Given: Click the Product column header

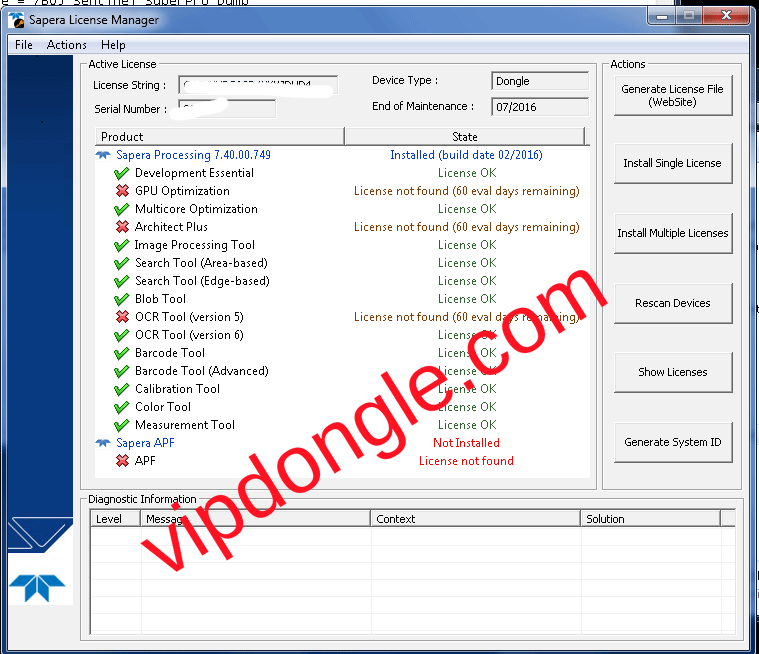Looking at the screenshot, I should click(x=220, y=137).
